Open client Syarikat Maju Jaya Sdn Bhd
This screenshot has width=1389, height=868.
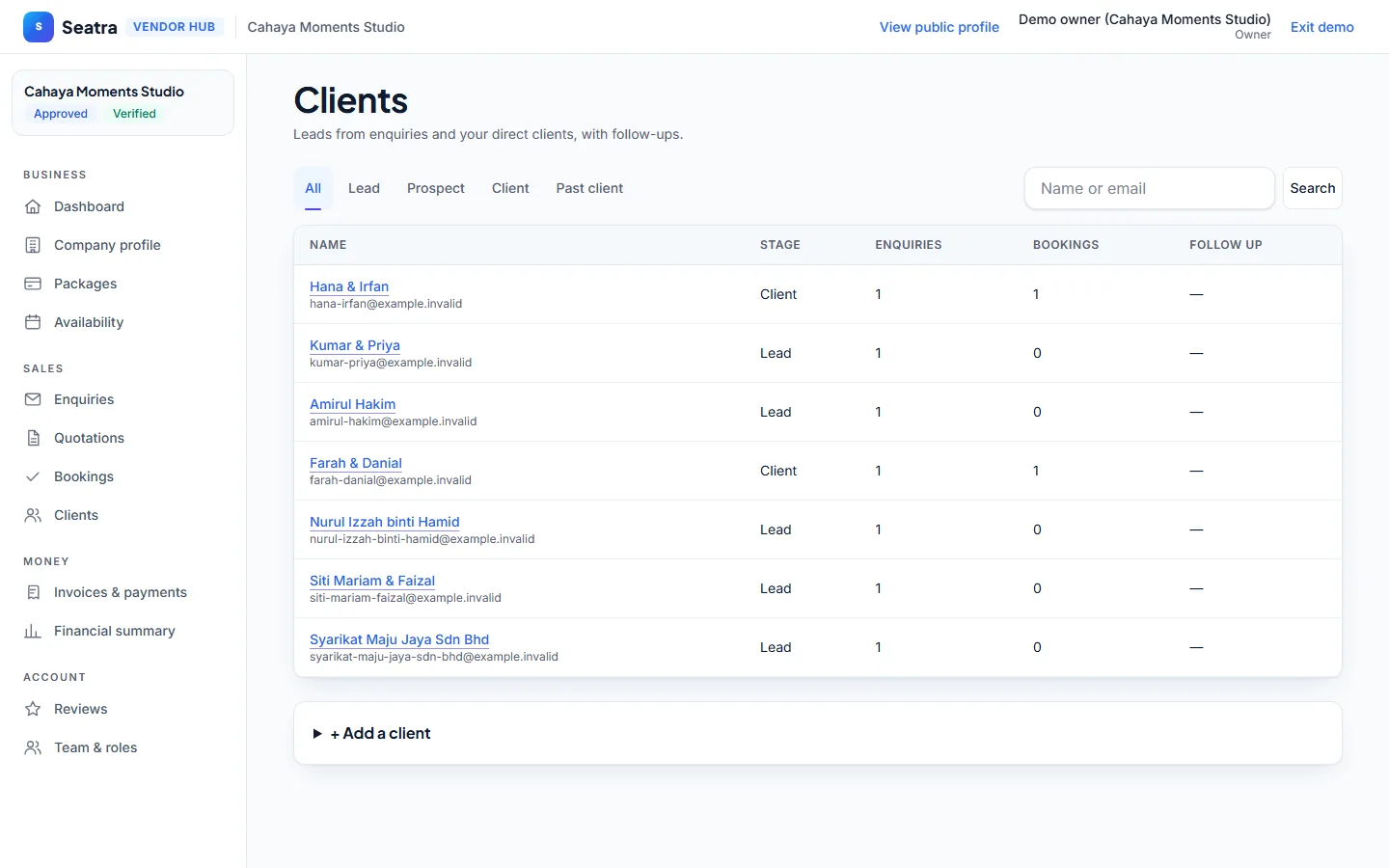(399, 639)
